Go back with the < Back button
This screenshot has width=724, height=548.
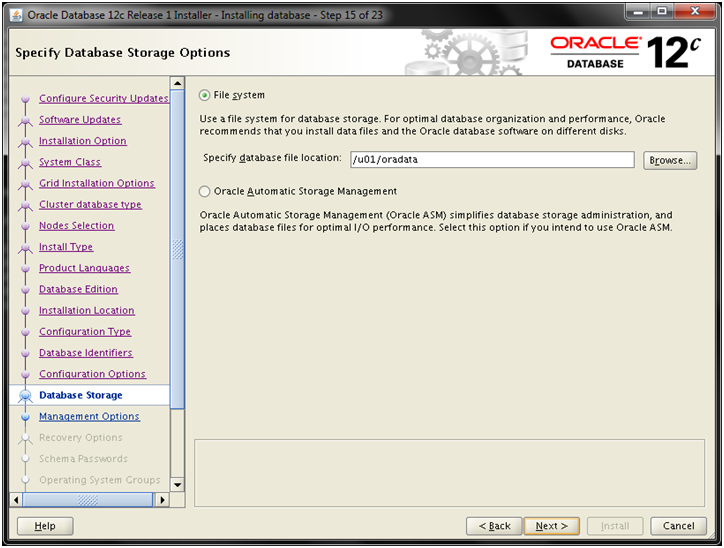click(494, 526)
